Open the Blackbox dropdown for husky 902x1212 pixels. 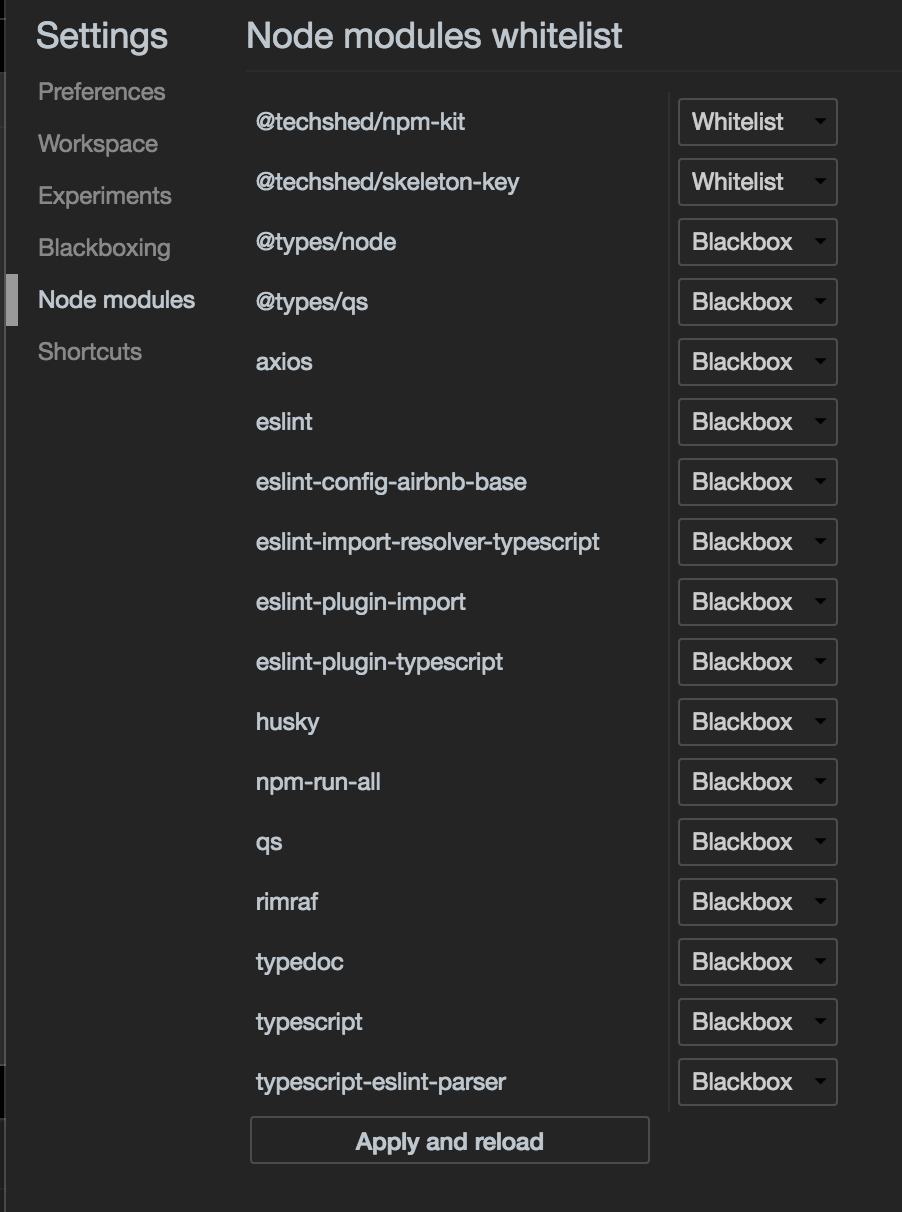[x=757, y=722]
